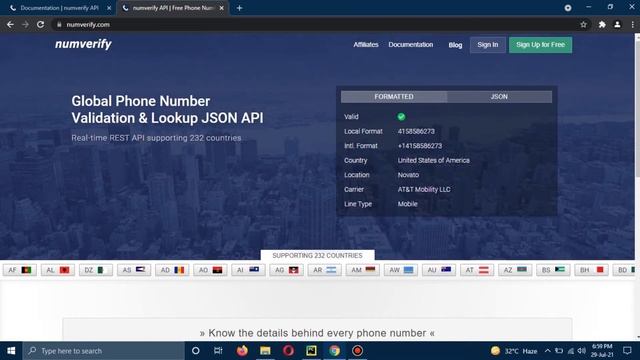Select the AR Argentina country badge
This screenshot has height=360, width=640.
point(324,270)
